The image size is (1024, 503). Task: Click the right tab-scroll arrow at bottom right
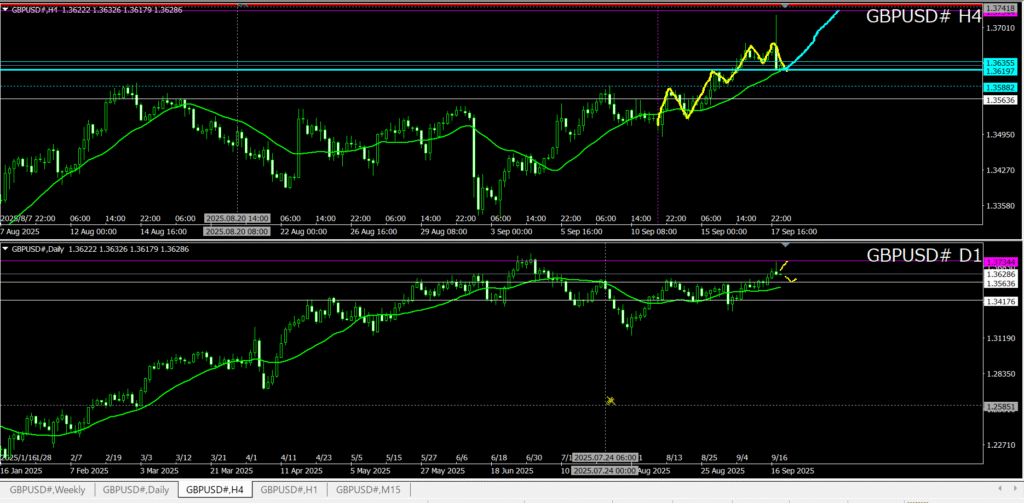tap(1016, 489)
